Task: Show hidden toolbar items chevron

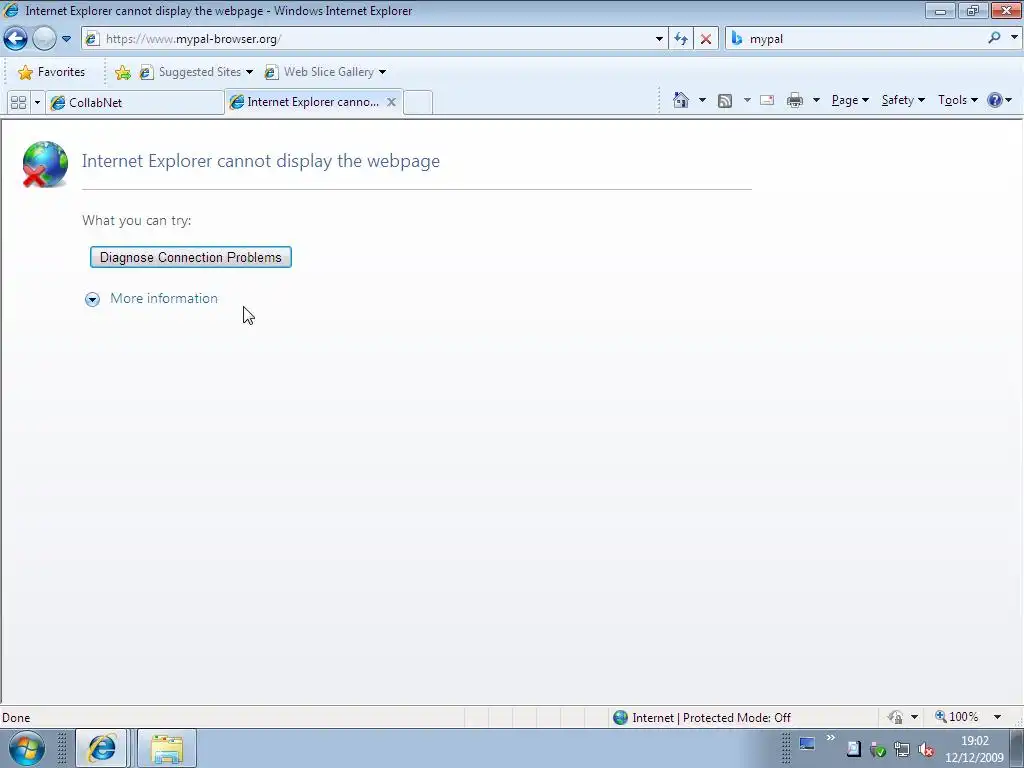Action: [831, 738]
